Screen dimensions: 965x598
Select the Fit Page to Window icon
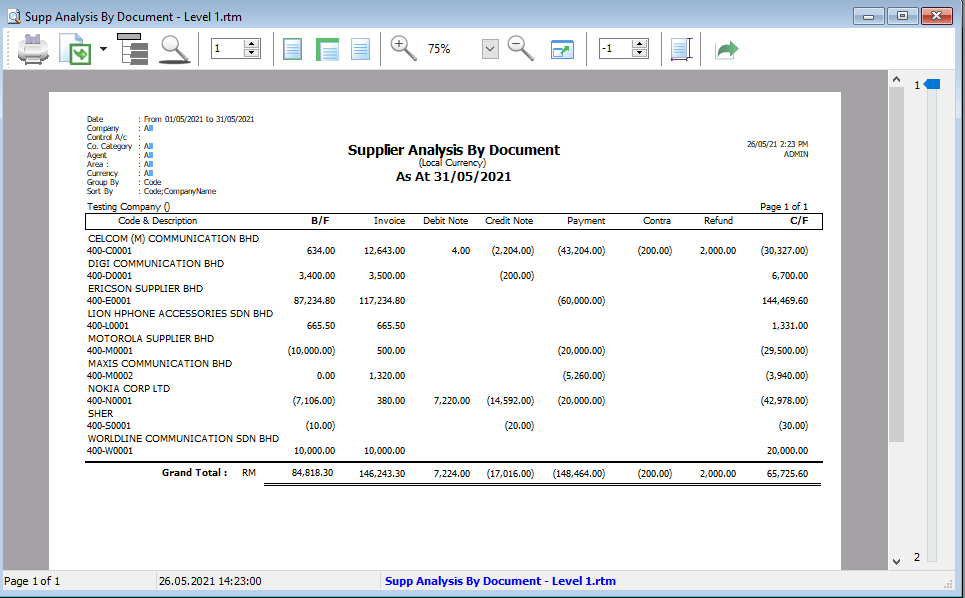pyautogui.click(x=292, y=48)
